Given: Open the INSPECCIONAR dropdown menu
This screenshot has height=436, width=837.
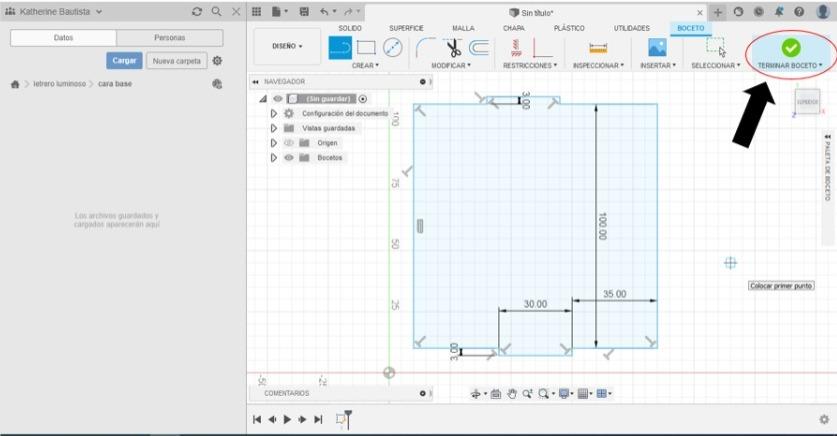Looking at the screenshot, I should pos(598,66).
